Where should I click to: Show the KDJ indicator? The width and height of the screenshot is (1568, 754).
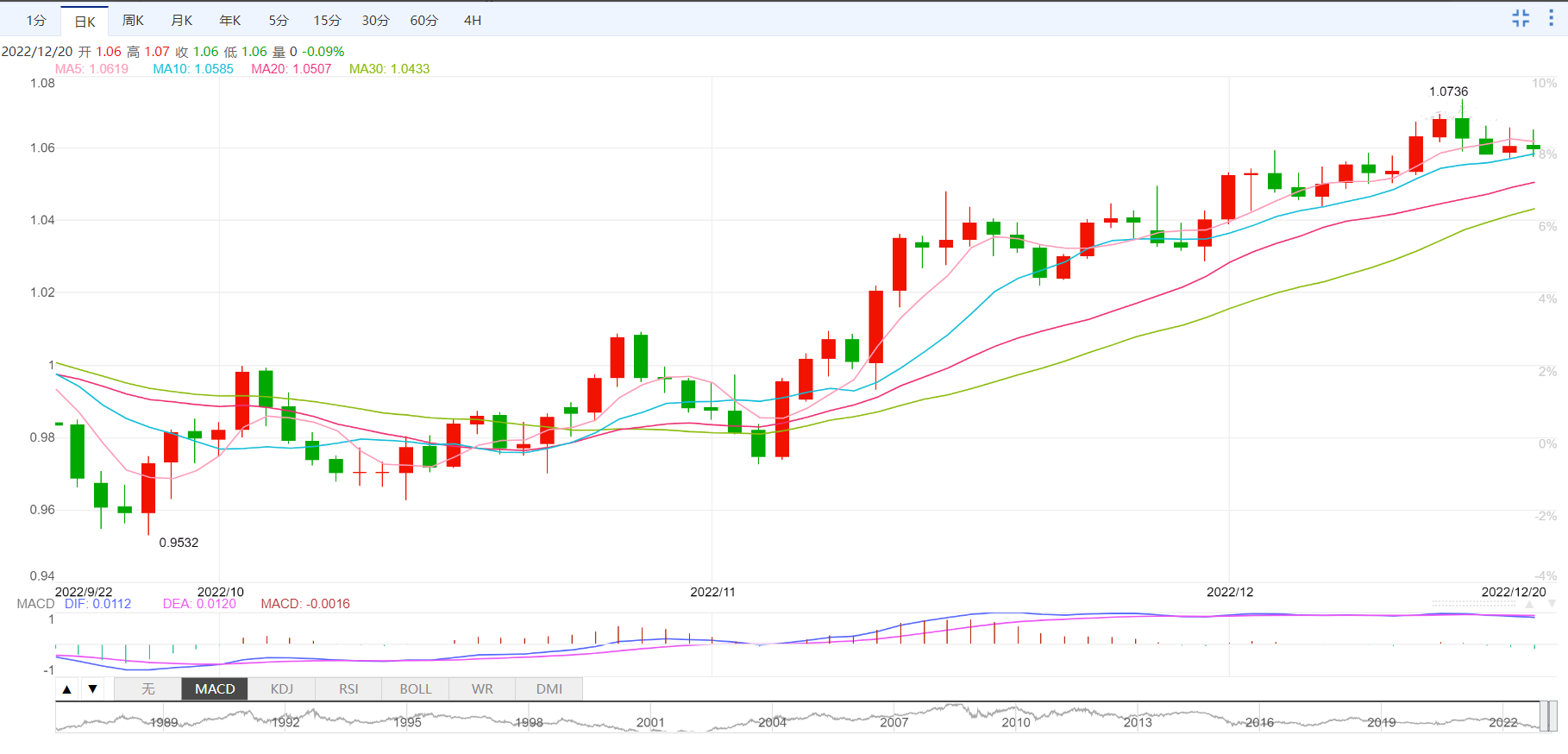click(282, 689)
